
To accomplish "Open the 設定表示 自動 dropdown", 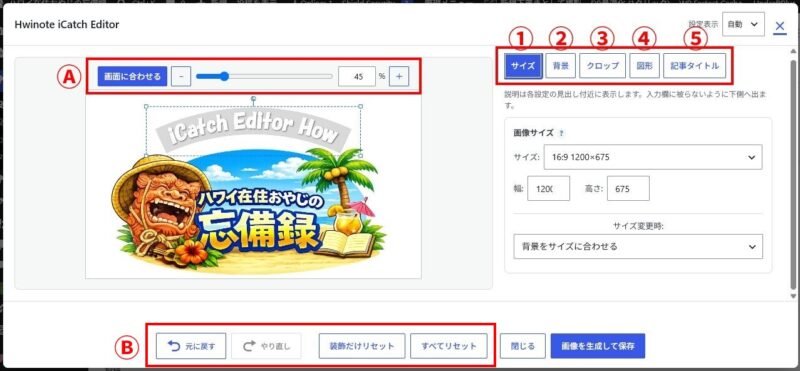I will 743,24.
